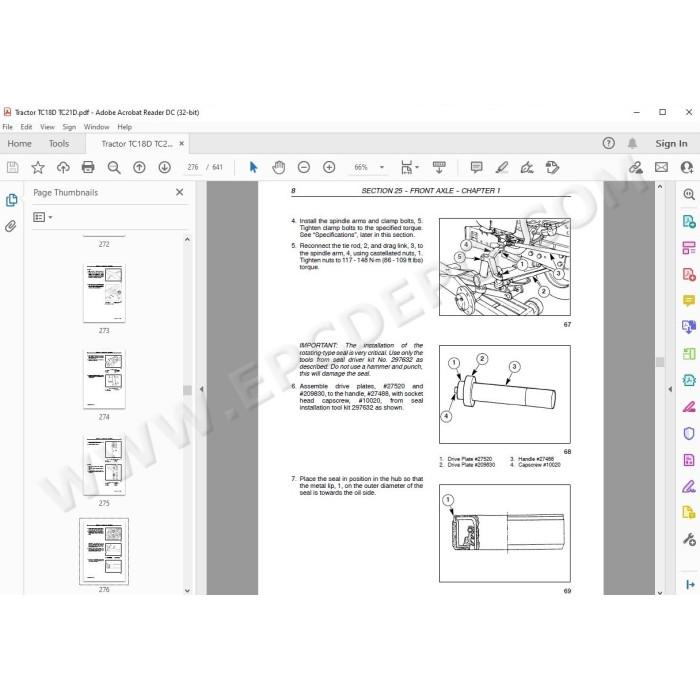Open the notifications bell
The height and width of the screenshot is (700, 700).
[632, 143]
